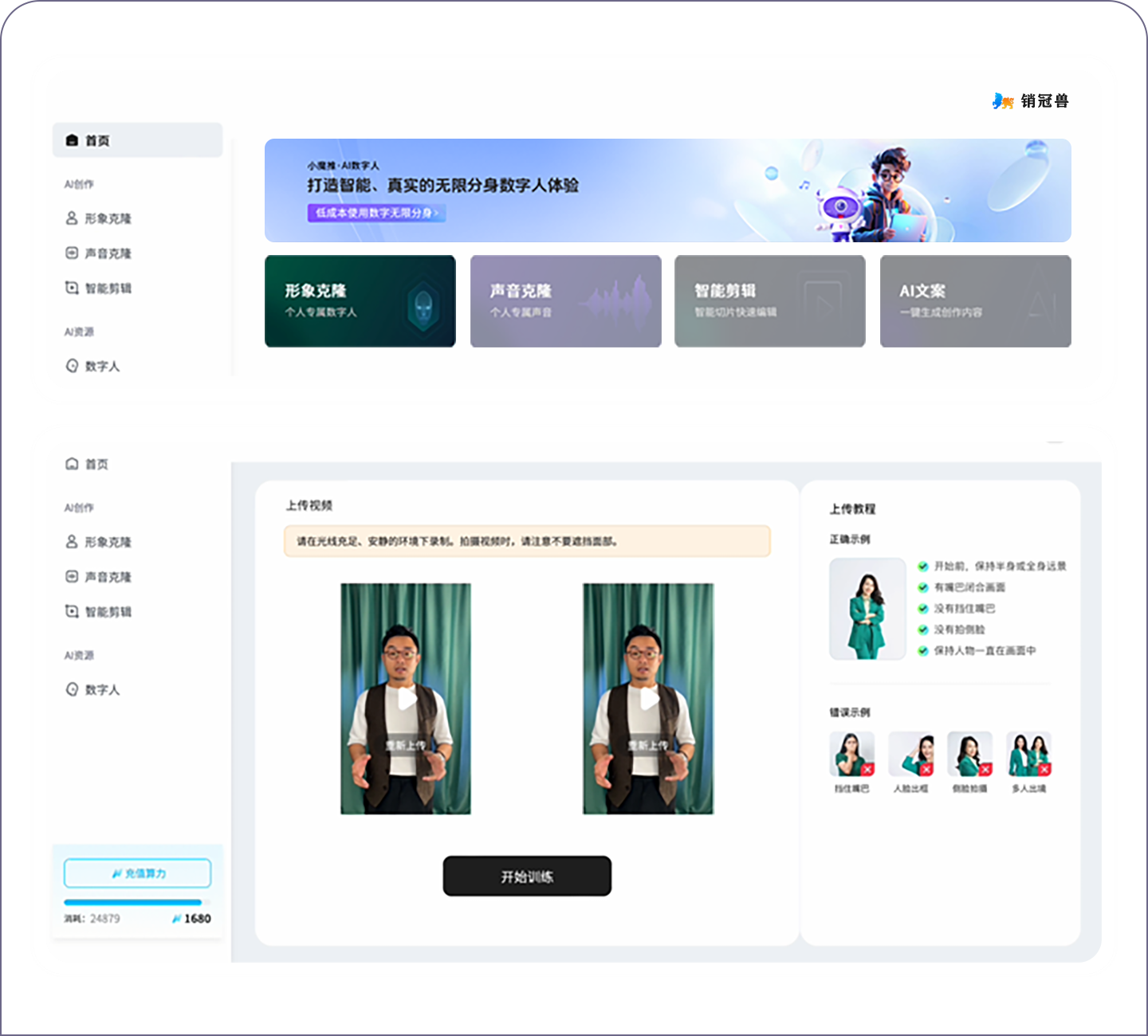
Task: Click the blue credits progress bar
Action: click(x=136, y=902)
